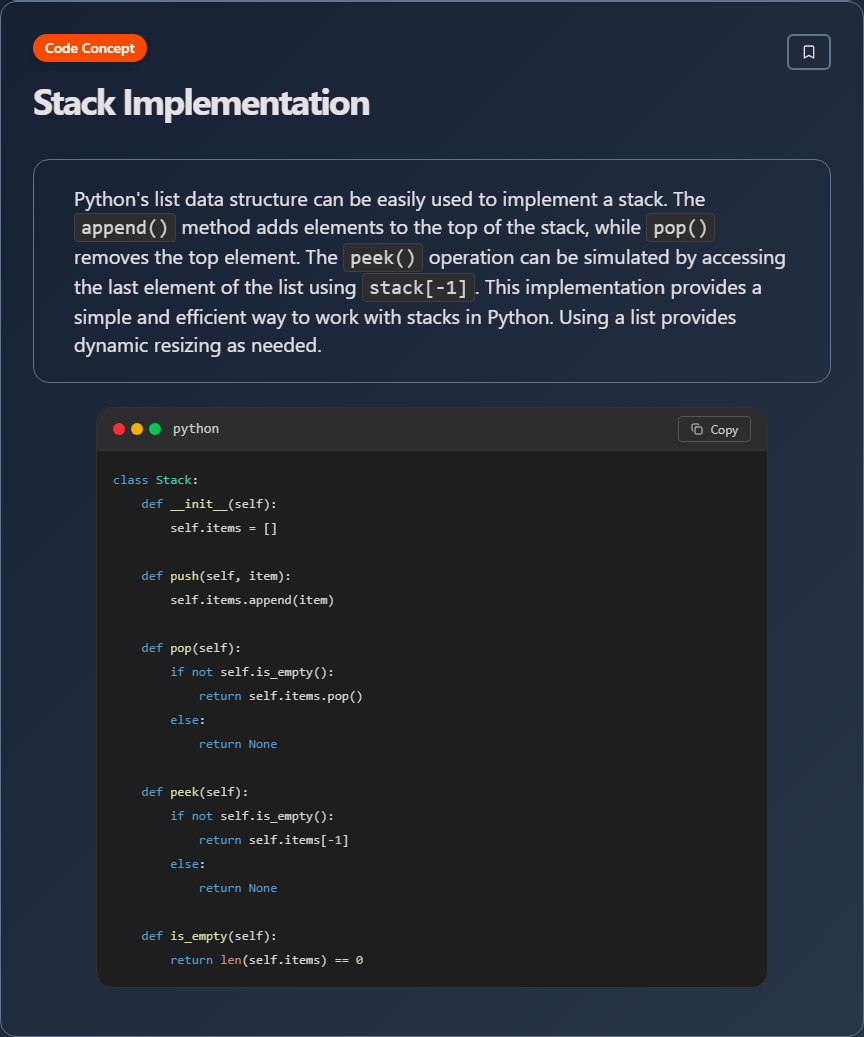Click the append() inline code chip

pos(125,228)
